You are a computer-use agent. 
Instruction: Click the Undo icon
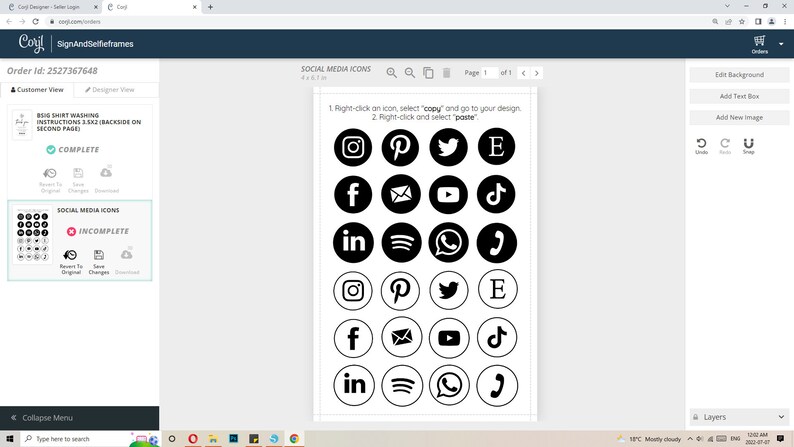click(x=701, y=146)
